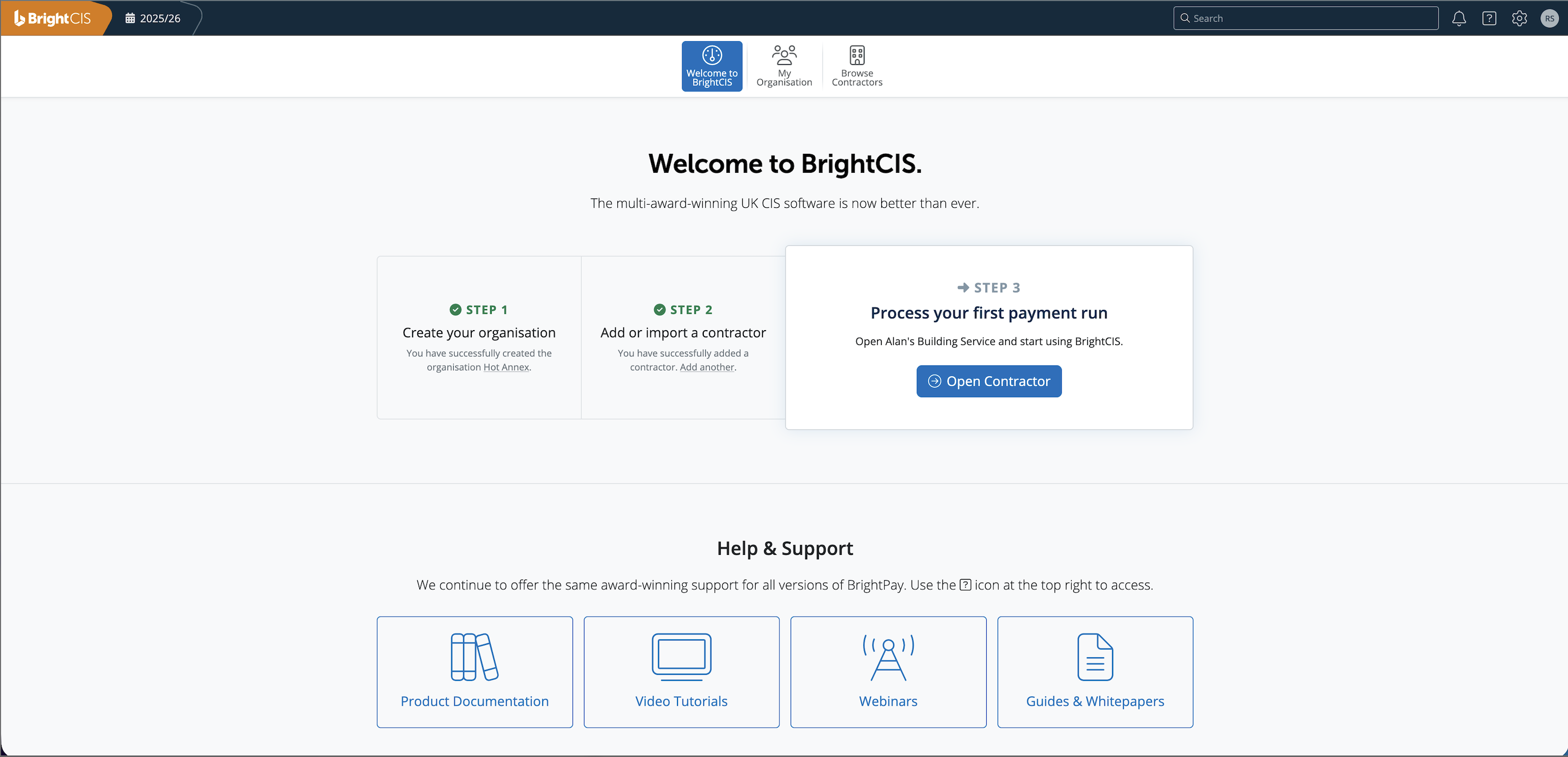Focus the Search input field
Viewport: 1568px width, 757px height.
(x=1306, y=18)
